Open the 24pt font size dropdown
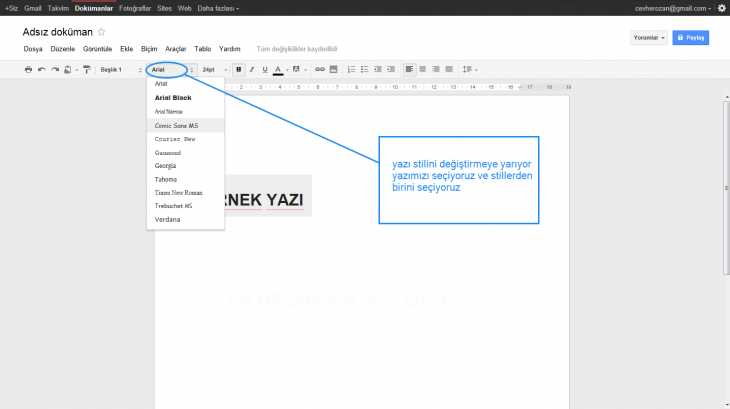Viewport: 730px width, 409px height. coord(214,70)
